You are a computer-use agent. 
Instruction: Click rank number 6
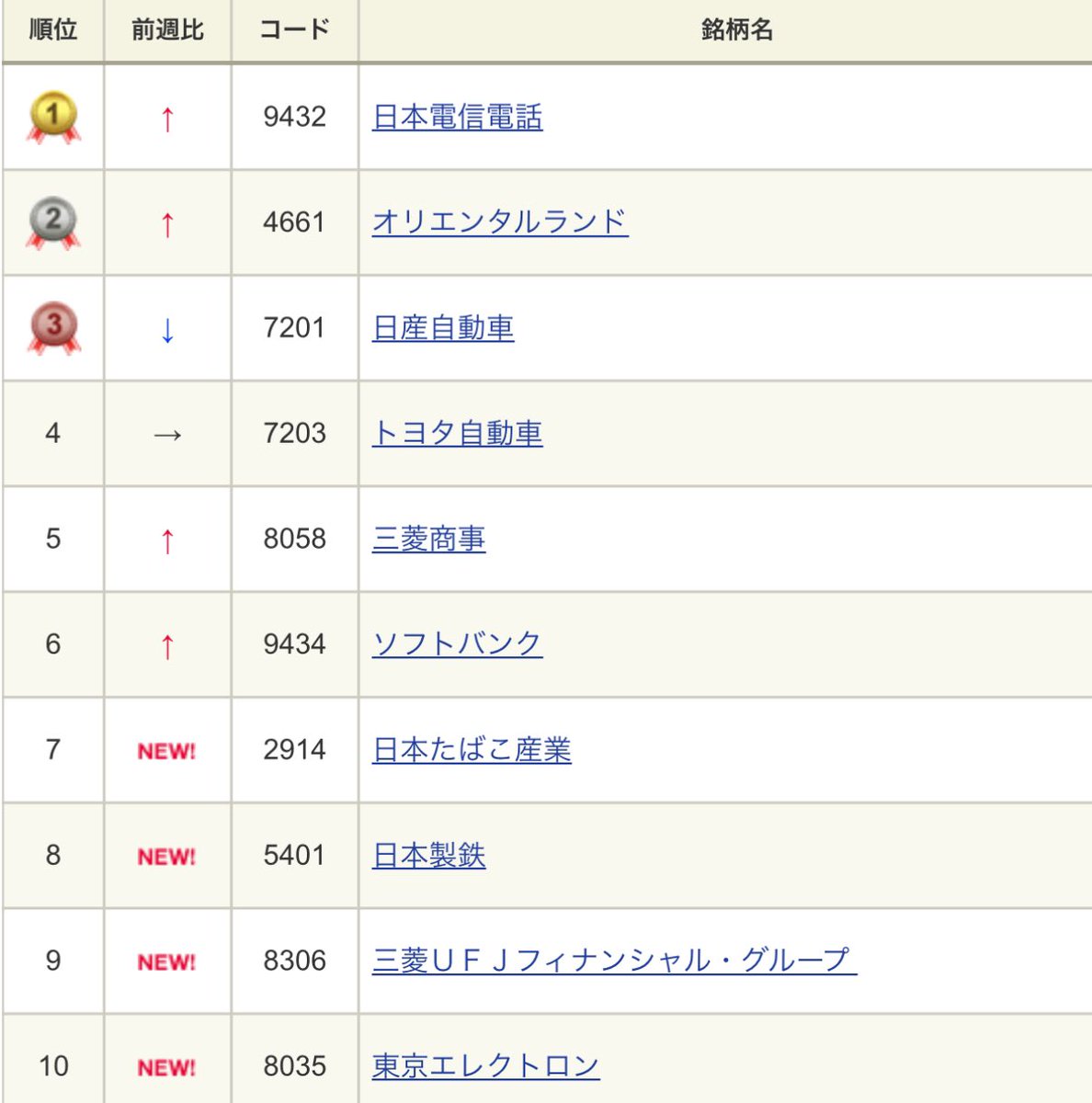tap(53, 644)
